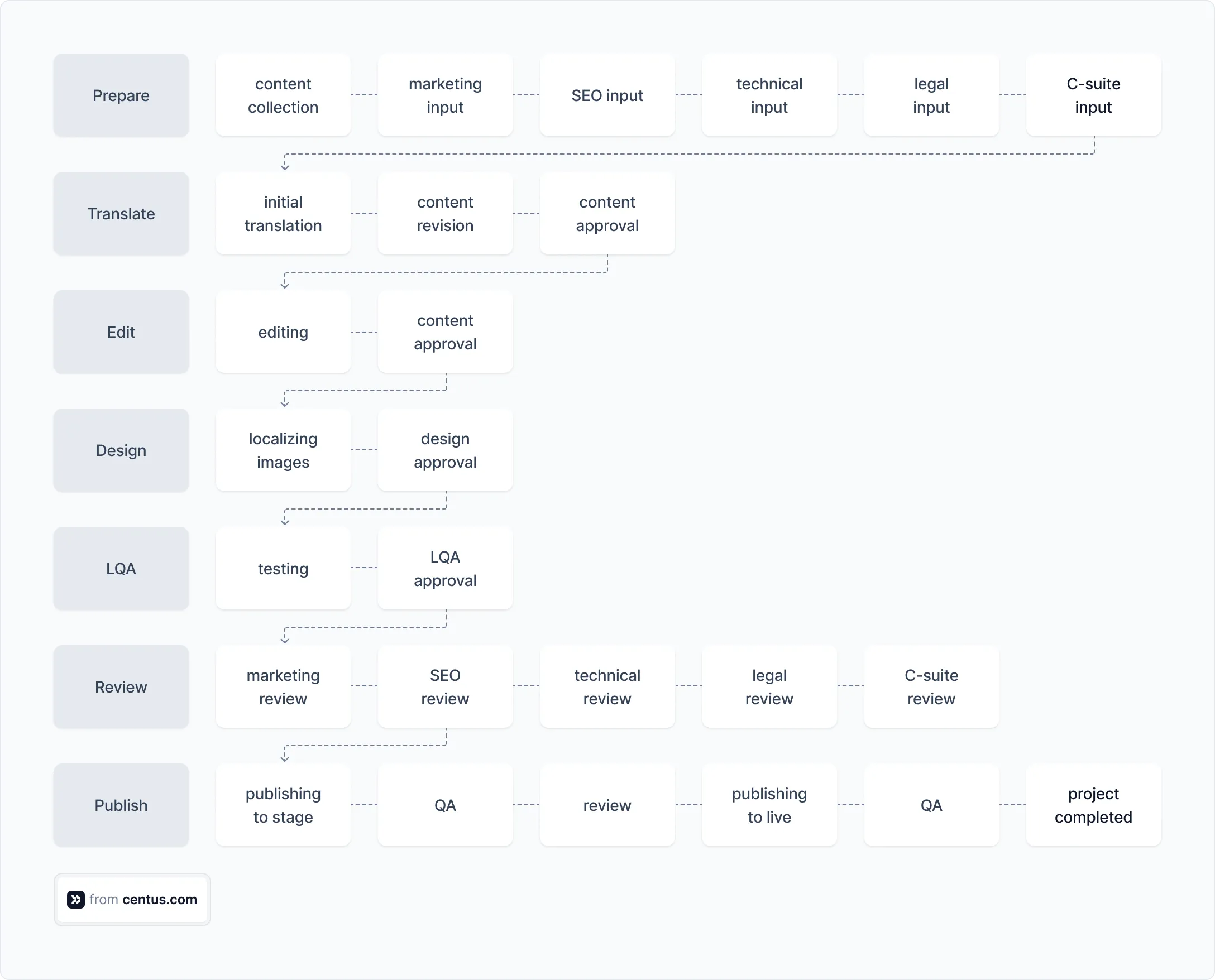Click the initial translation step
Screen dimensions: 1215x980
(283, 213)
